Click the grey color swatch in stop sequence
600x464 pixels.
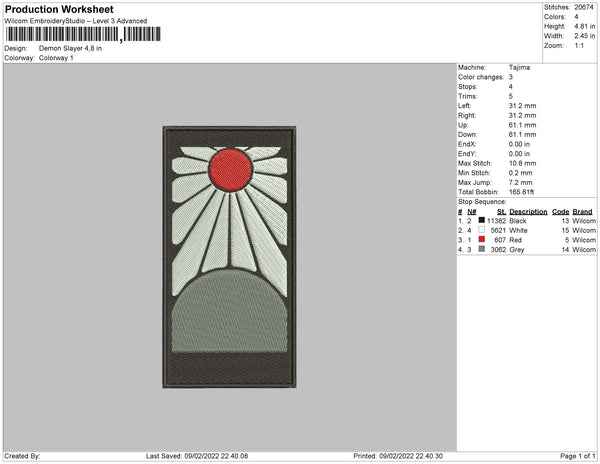pyautogui.click(x=482, y=249)
